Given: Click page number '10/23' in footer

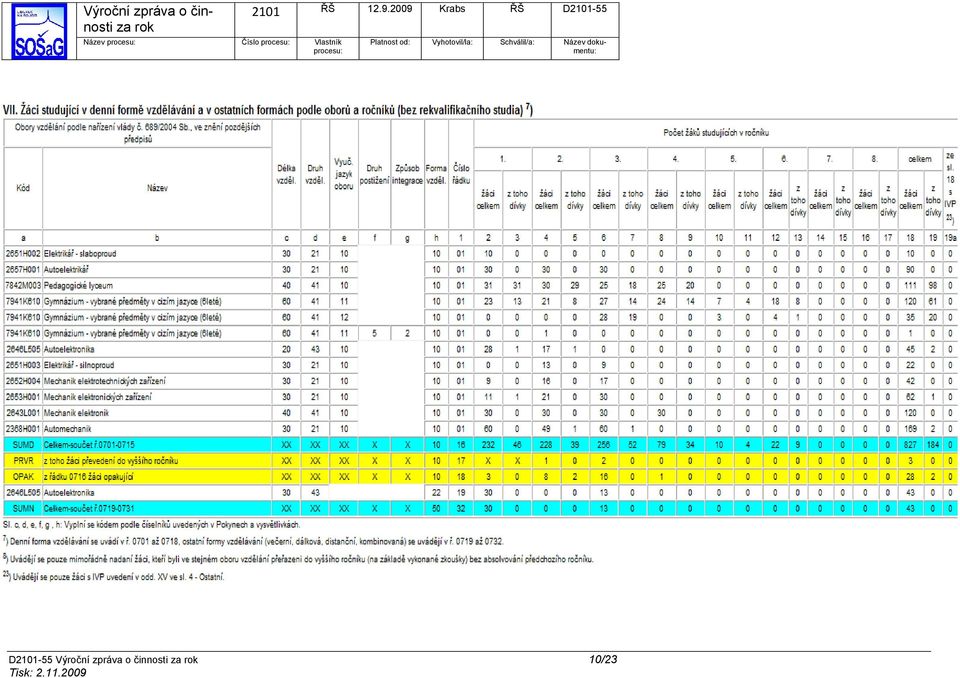Looking at the screenshot, I should [x=602, y=660].
